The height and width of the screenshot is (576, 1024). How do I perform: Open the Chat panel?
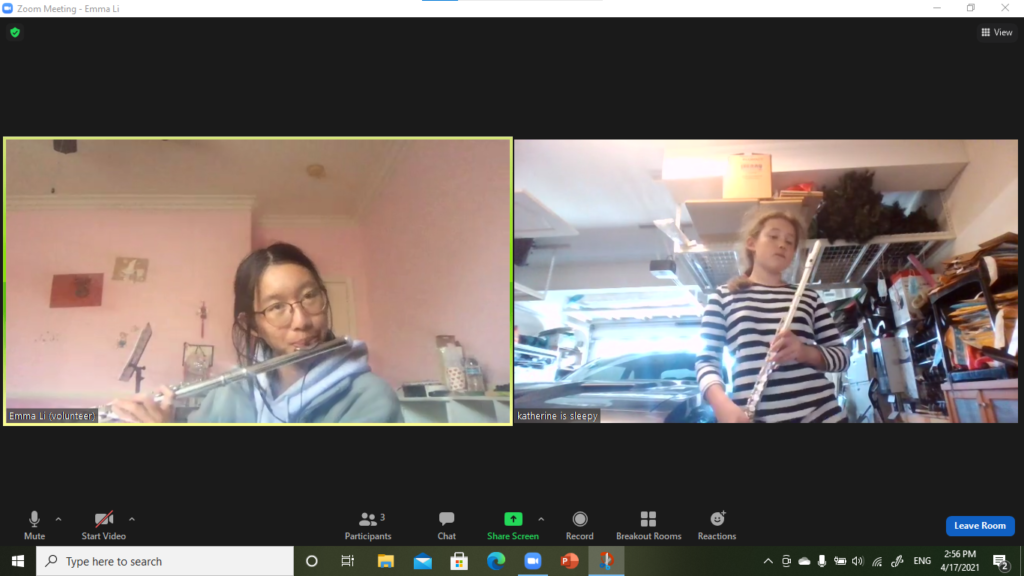tap(447, 525)
